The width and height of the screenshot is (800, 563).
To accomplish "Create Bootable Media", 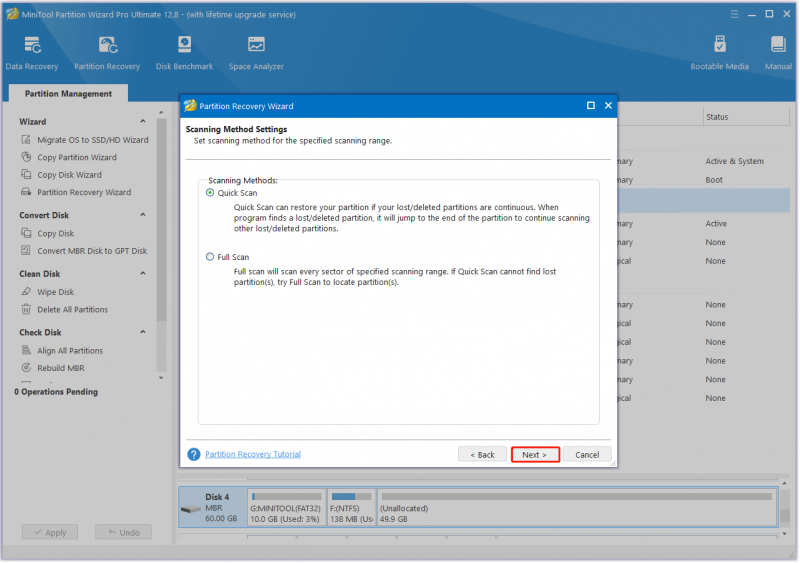I will (719, 53).
